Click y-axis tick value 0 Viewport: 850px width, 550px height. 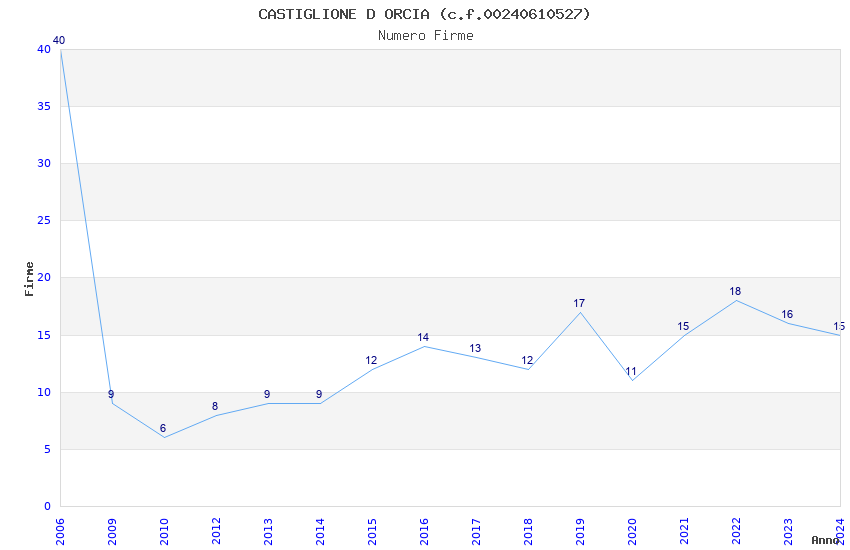(x=48, y=506)
